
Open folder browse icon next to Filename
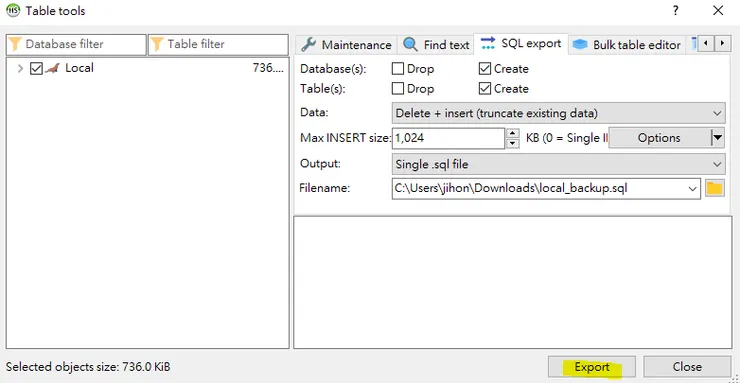pos(715,189)
